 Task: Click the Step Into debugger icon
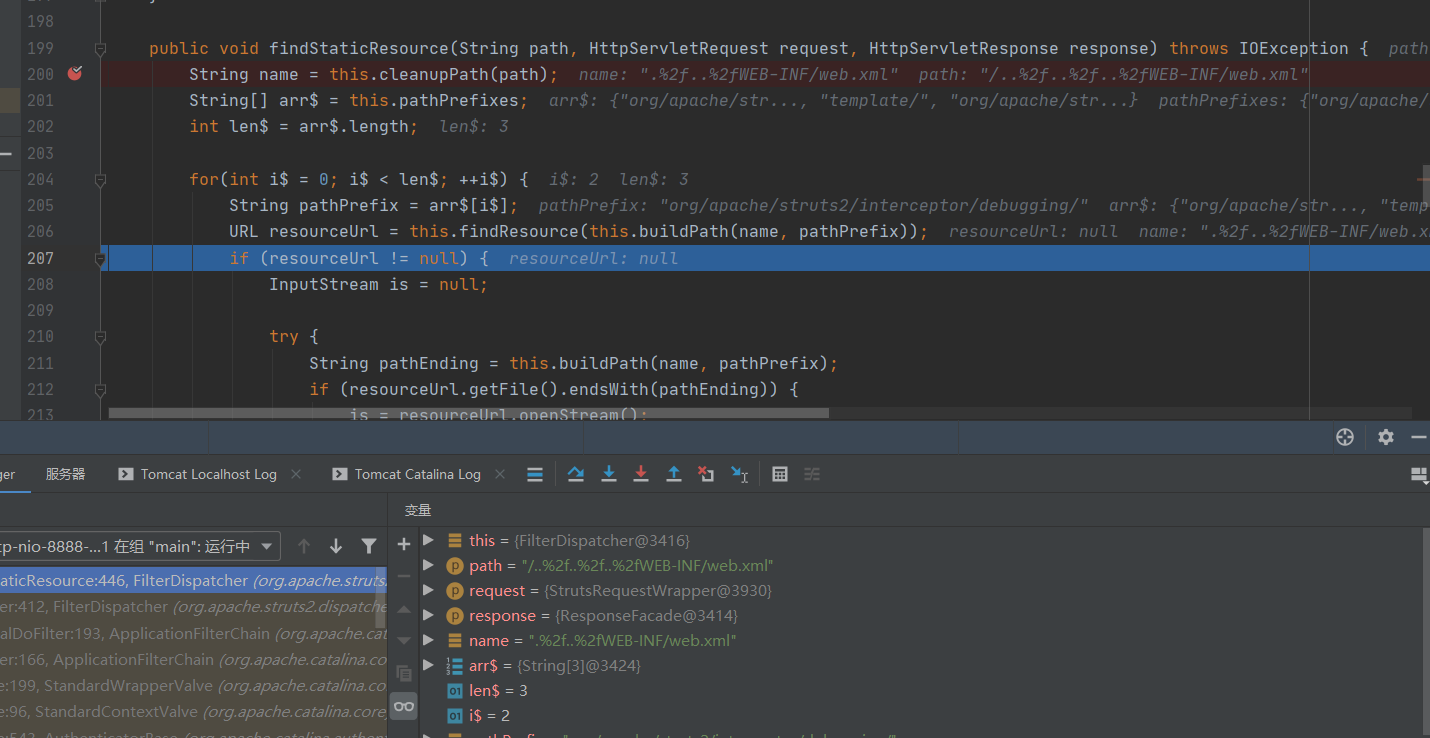pyautogui.click(x=608, y=474)
